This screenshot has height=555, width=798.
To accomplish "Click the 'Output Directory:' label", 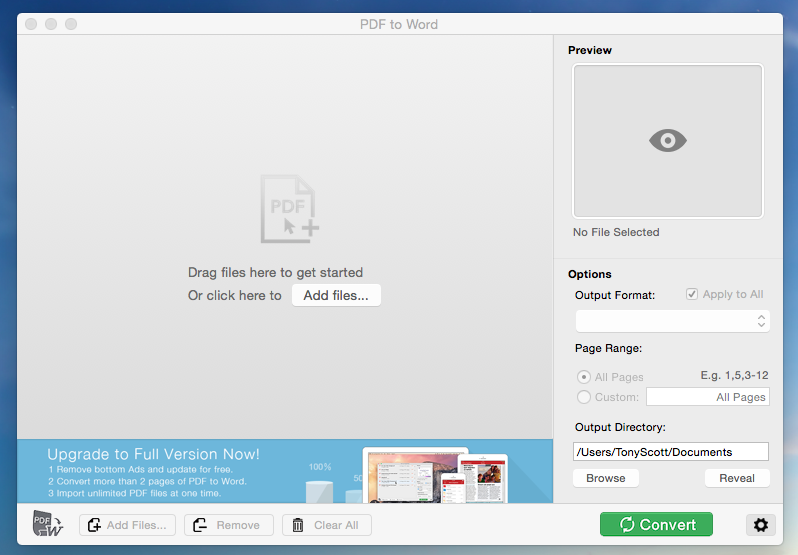I will pos(620,427).
